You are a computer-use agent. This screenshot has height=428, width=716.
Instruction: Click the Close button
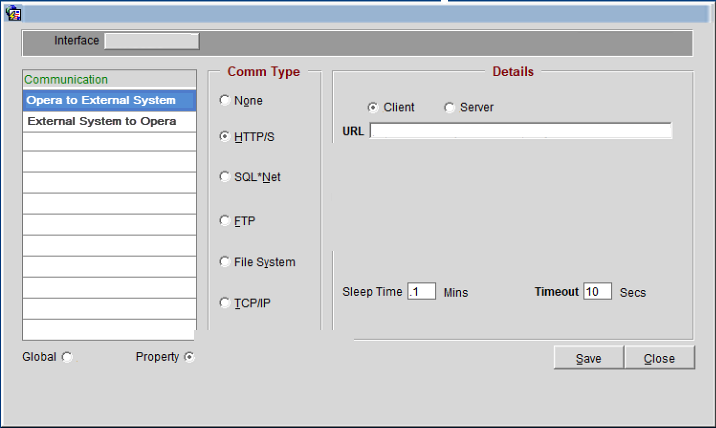coord(659,358)
